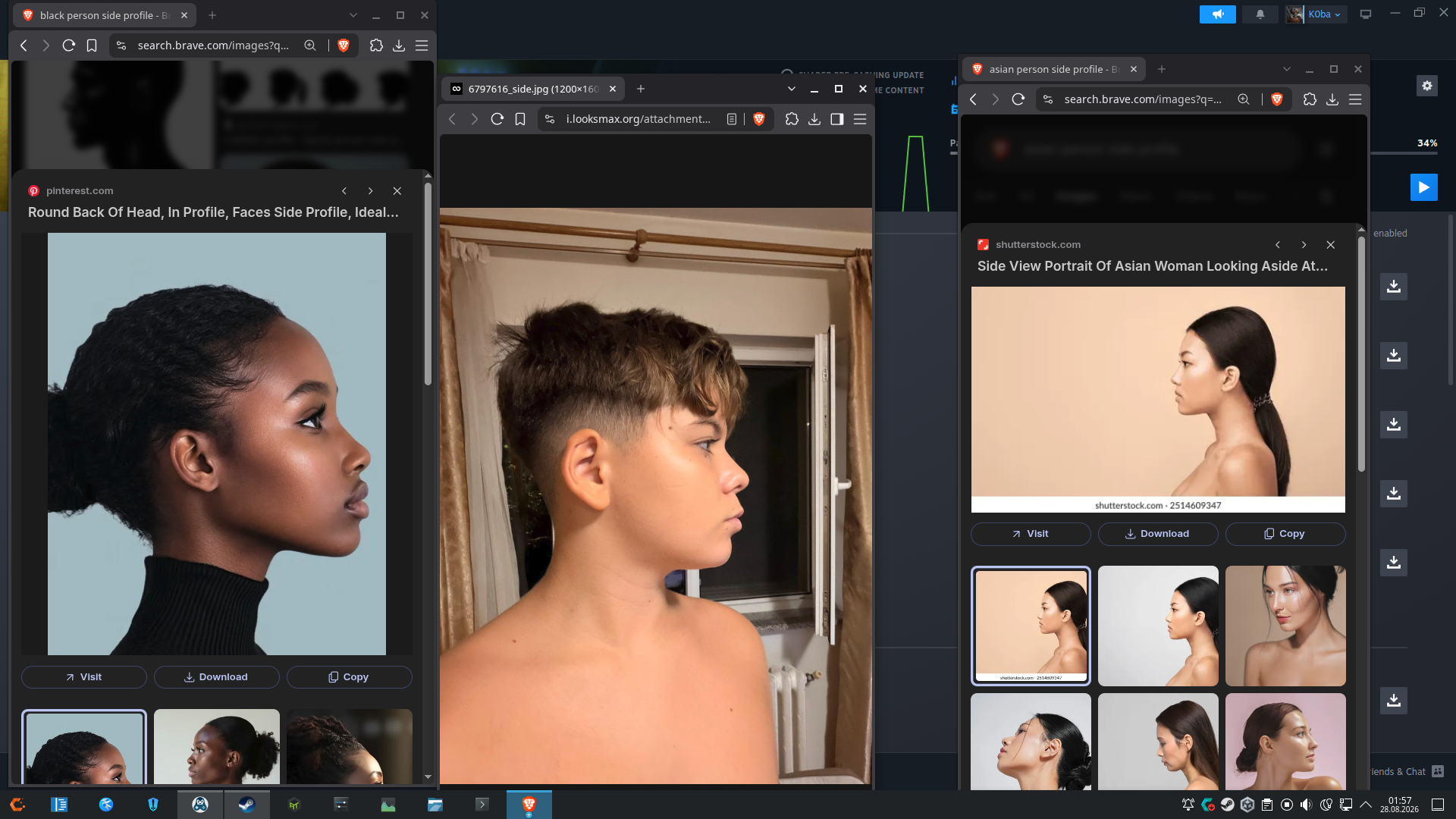
Task: Click the right panel's vertical scrollbar
Action: click(1361, 354)
